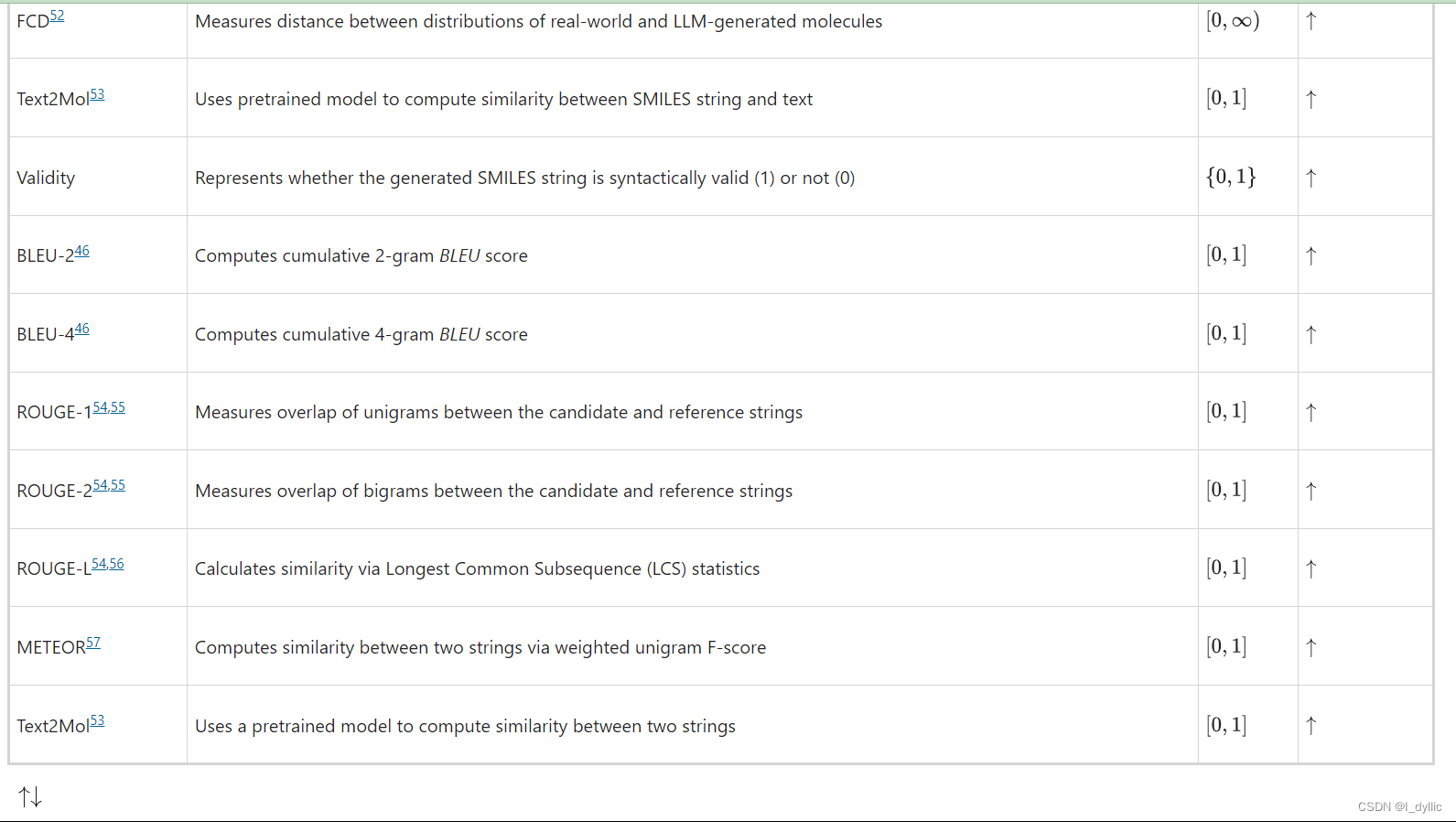Click the up arrow in the Validity row
The image size is (1456, 822).
(1311, 178)
